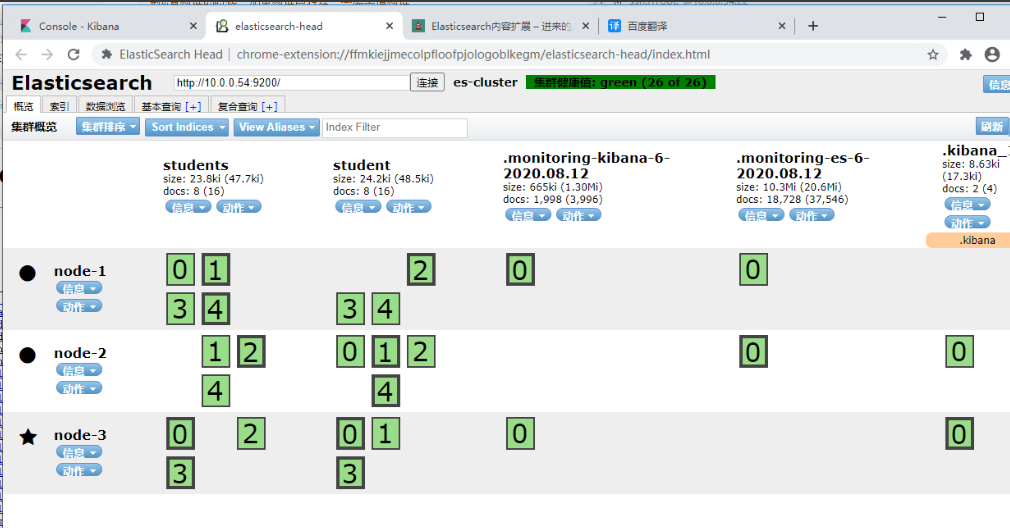Expand the Sort Indices dropdown
Screen dimensions: 1010x528
(187, 127)
